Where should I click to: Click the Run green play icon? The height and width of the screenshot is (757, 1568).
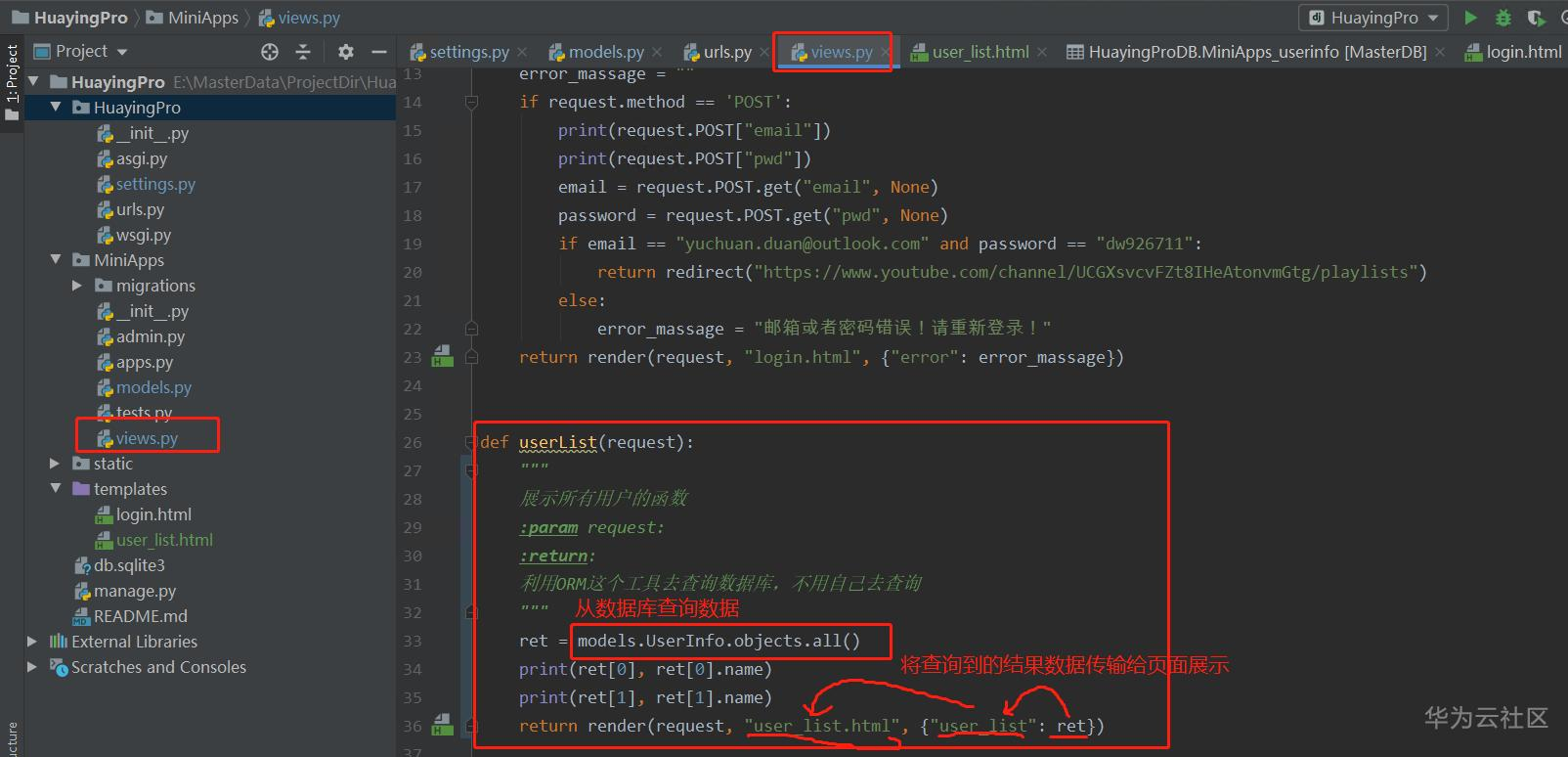(1470, 18)
